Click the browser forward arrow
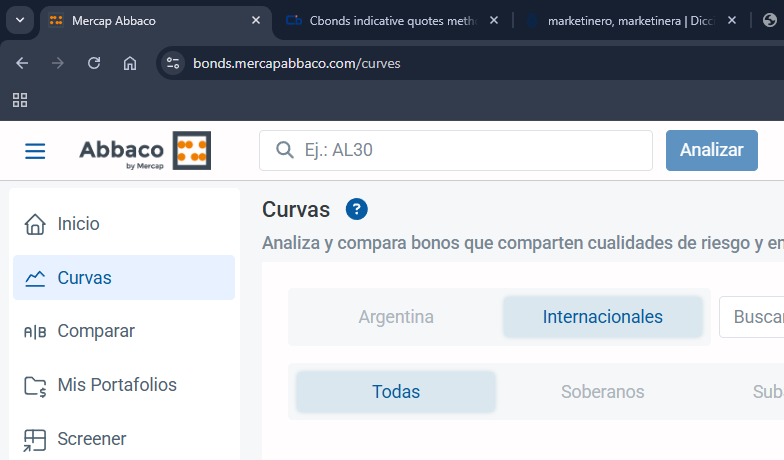This screenshot has height=460, width=784. pyautogui.click(x=58, y=63)
